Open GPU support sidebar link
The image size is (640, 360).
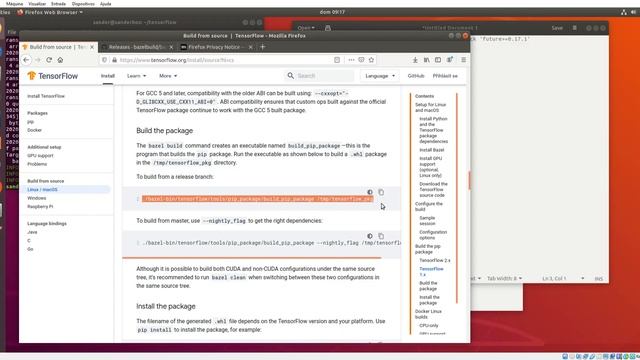click(40, 156)
